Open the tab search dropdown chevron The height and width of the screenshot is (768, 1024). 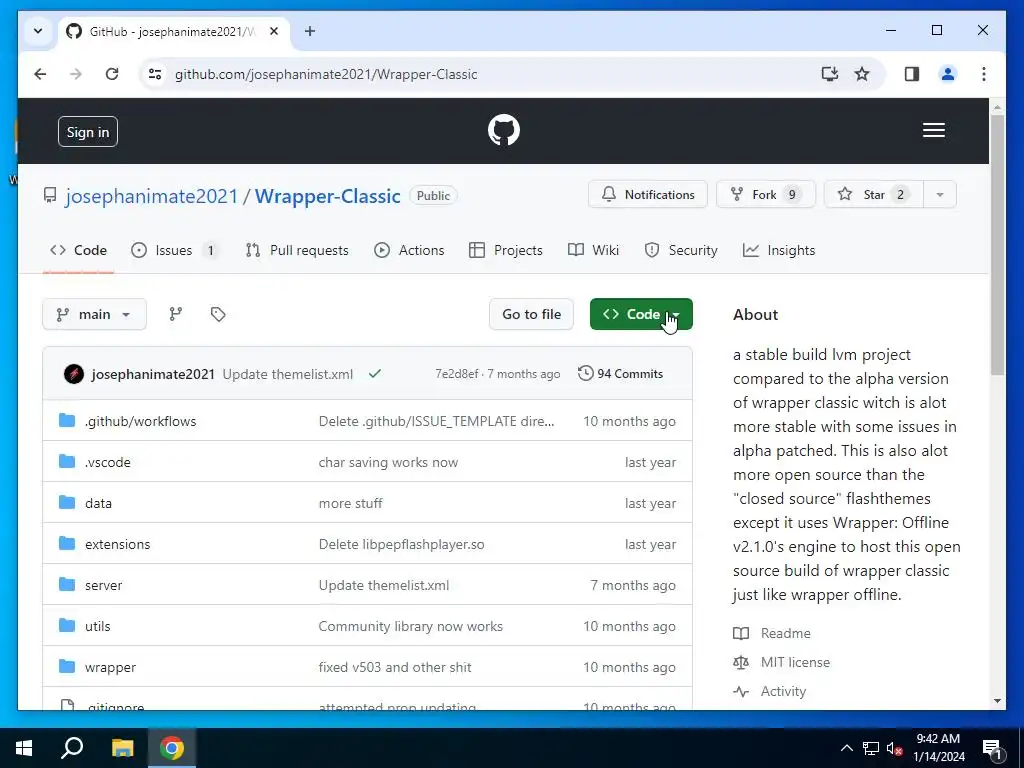(38, 31)
